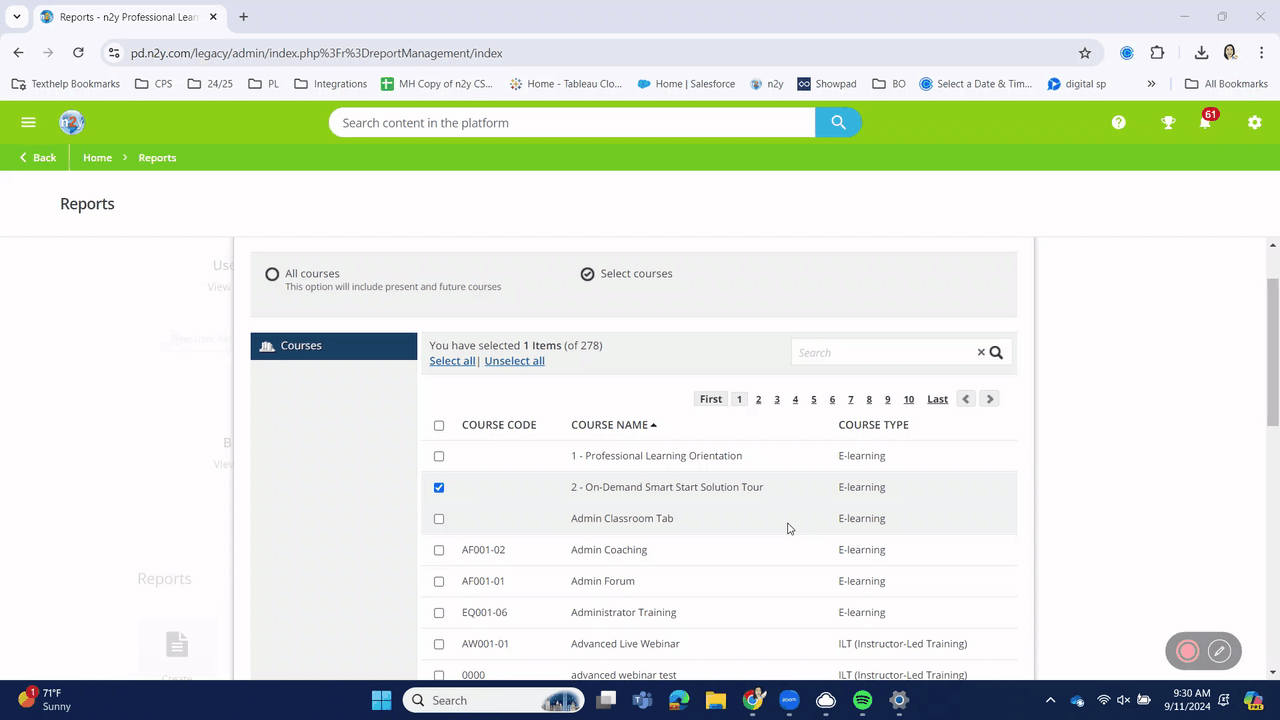Open Chrome extensions puzzle icon

[x=1157, y=53]
